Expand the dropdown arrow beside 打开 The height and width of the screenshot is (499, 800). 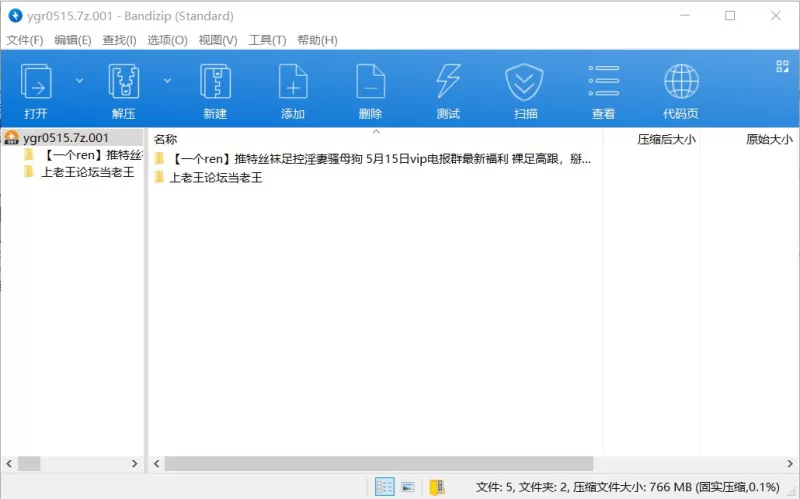point(80,80)
